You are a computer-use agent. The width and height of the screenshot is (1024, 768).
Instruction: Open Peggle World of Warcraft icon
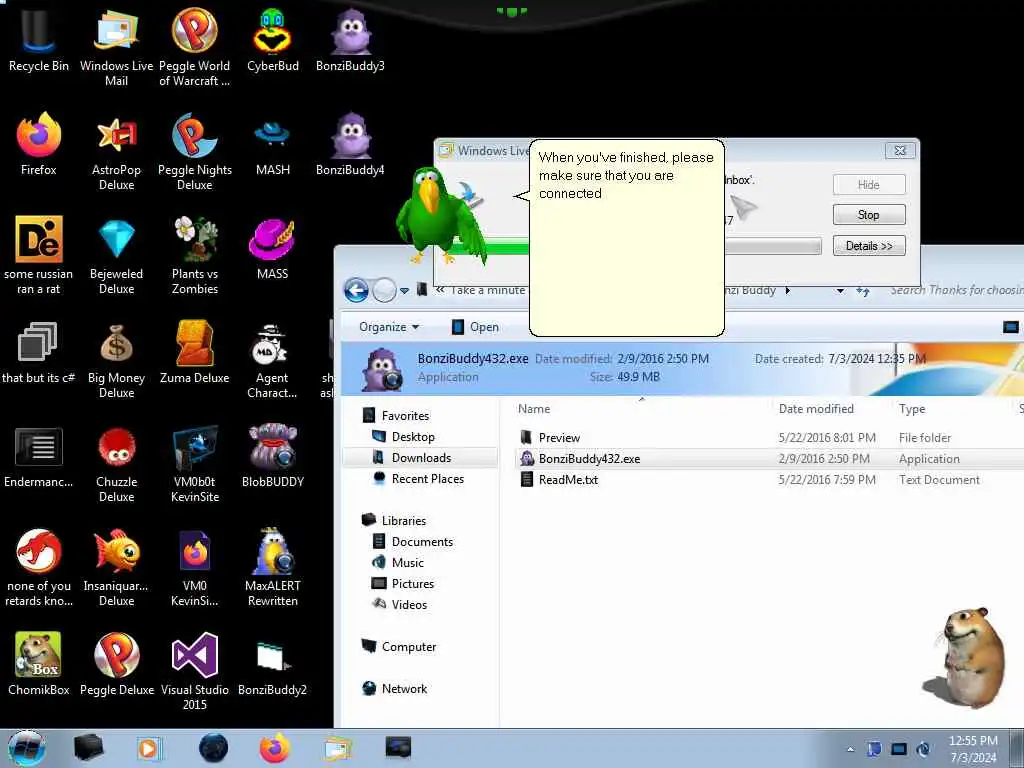click(x=195, y=47)
